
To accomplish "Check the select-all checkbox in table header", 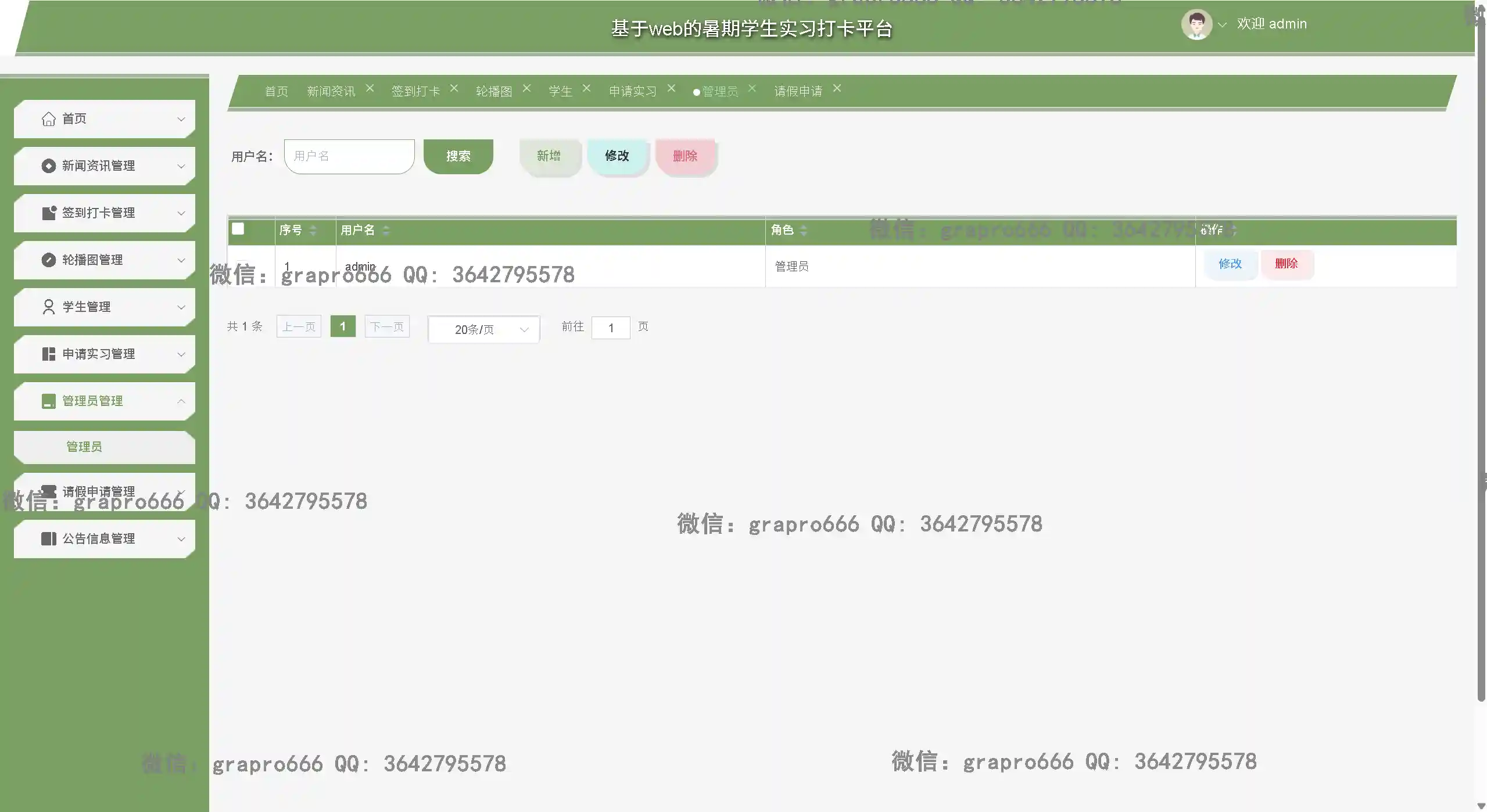I will [239, 229].
